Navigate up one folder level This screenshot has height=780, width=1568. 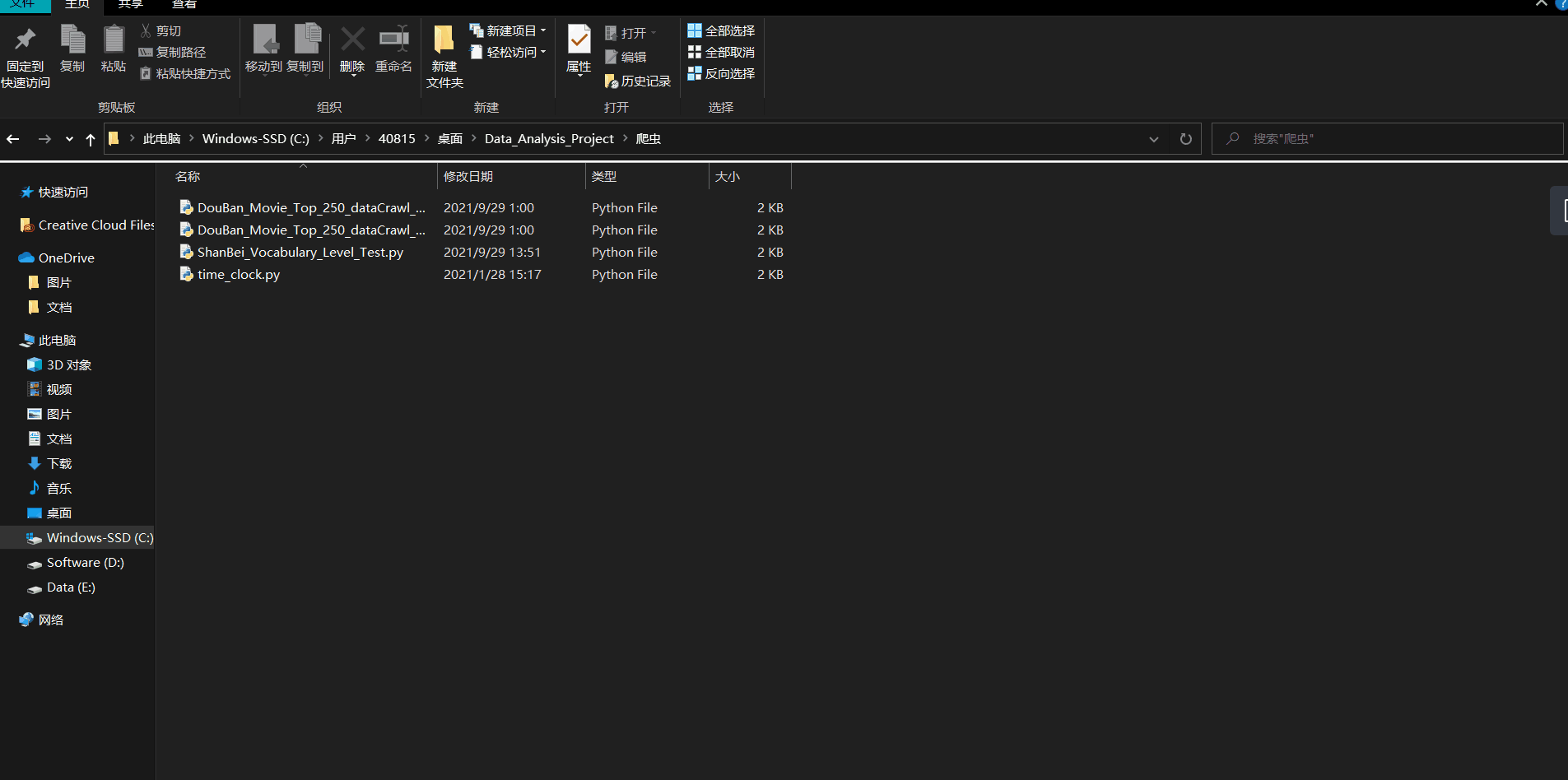[x=91, y=139]
